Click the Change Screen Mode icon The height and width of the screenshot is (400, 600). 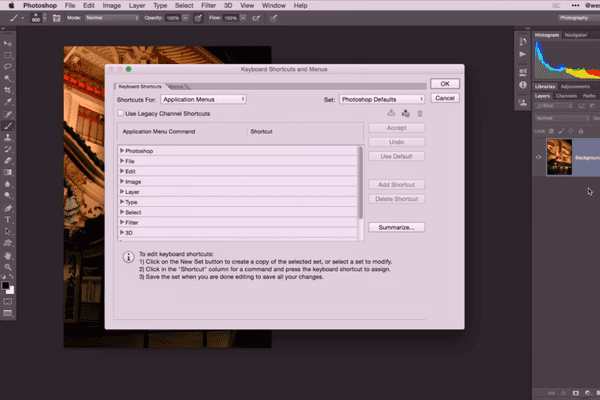coord(8,313)
